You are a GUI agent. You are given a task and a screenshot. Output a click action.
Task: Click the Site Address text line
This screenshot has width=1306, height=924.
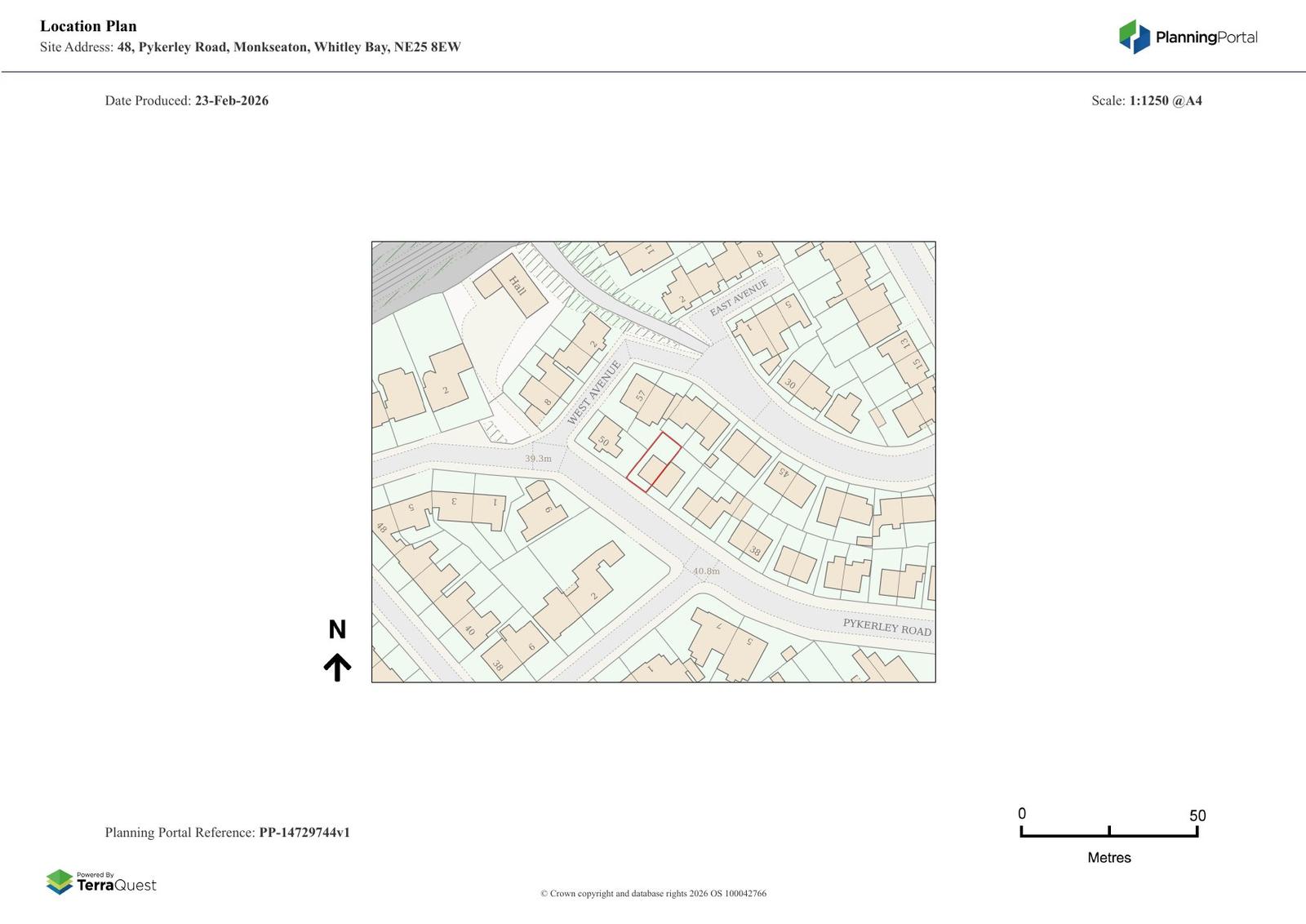[250, 47]
